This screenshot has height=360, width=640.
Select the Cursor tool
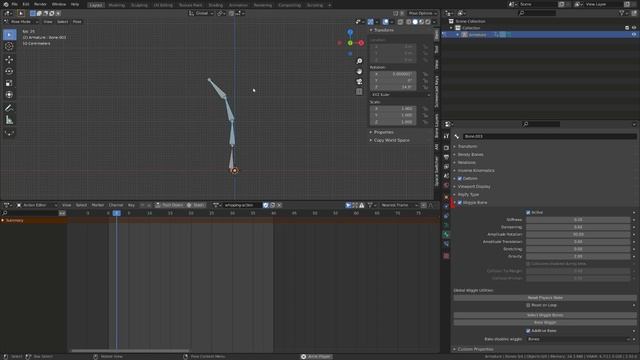click(x=9, y=46)
